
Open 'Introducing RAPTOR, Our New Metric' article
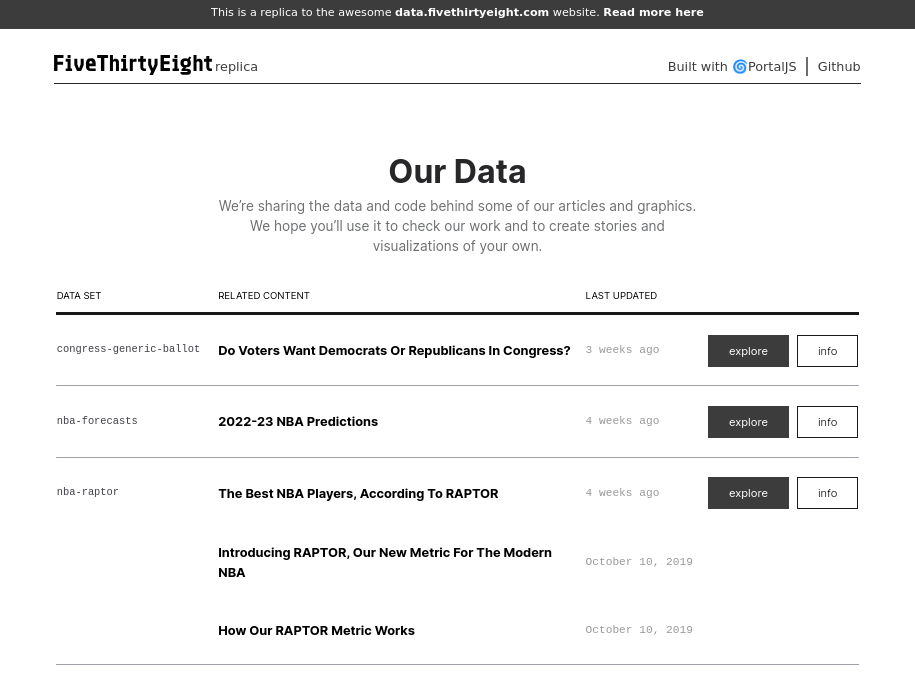pos(385,563)
